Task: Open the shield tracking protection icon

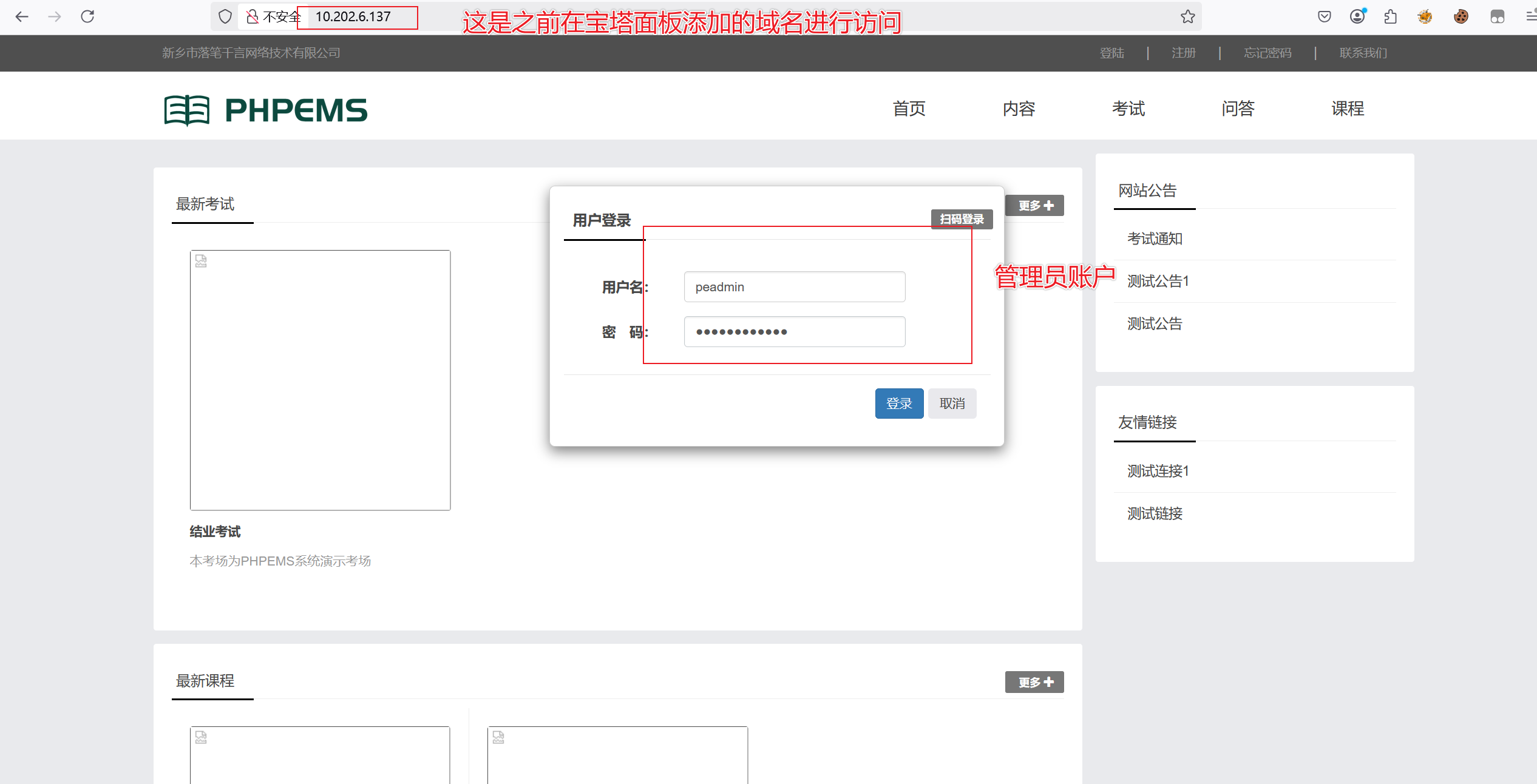Action: pyautogui.click(x=225, y=16)
